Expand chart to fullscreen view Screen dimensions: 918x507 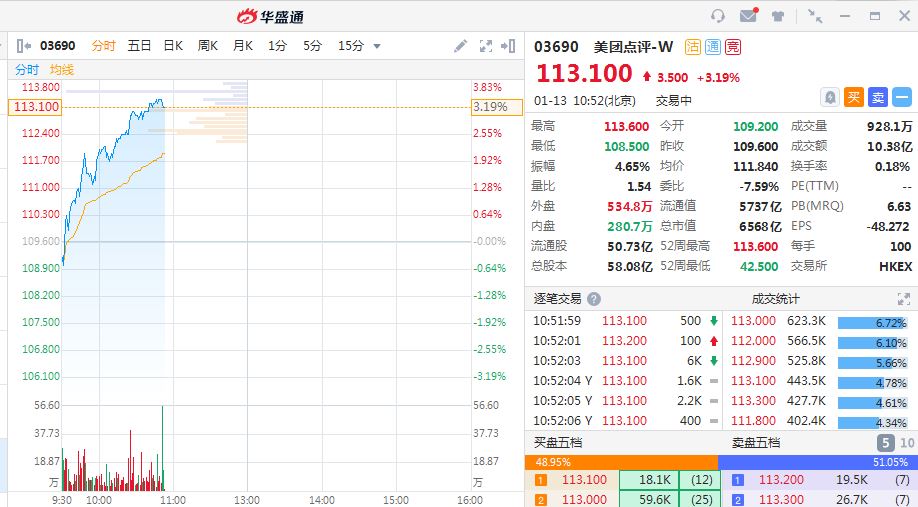click(x=486, y=46)
